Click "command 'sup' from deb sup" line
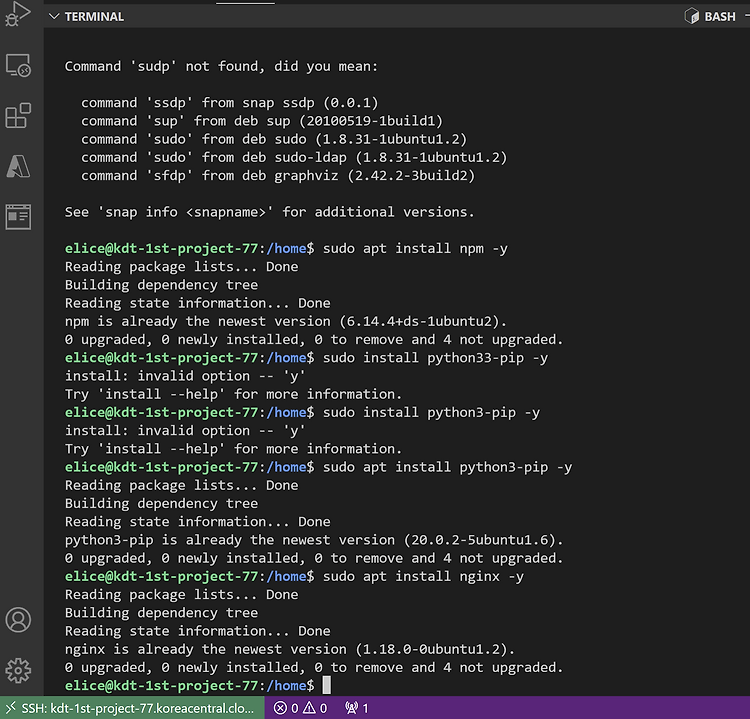Screen dimensions: 750x719 coord(262,121)
